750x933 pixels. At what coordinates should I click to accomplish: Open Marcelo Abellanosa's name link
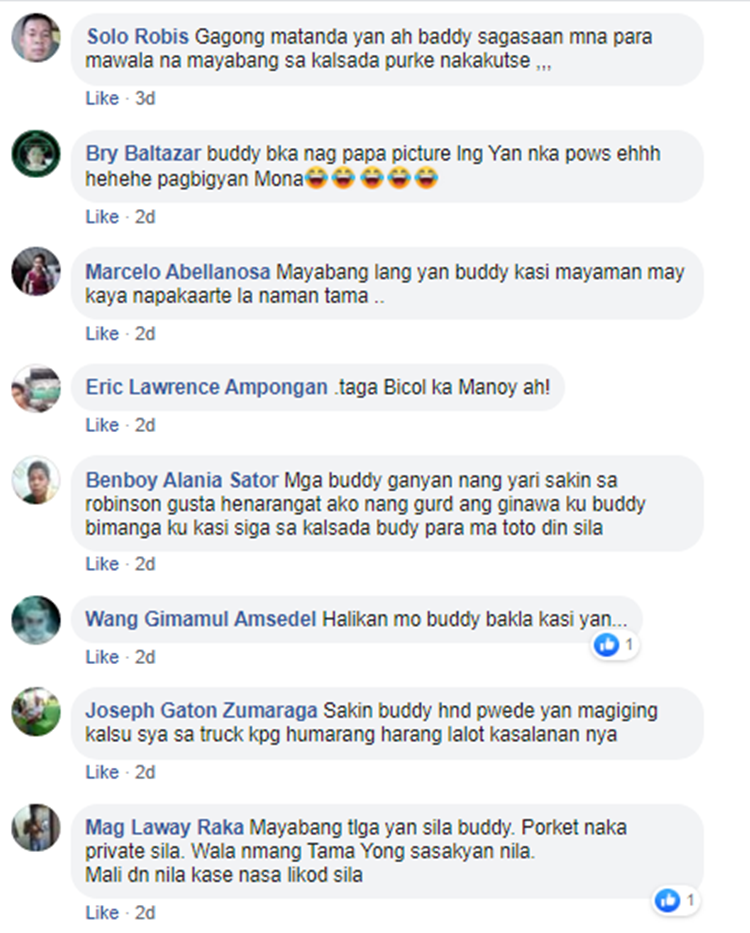[177, 272]
